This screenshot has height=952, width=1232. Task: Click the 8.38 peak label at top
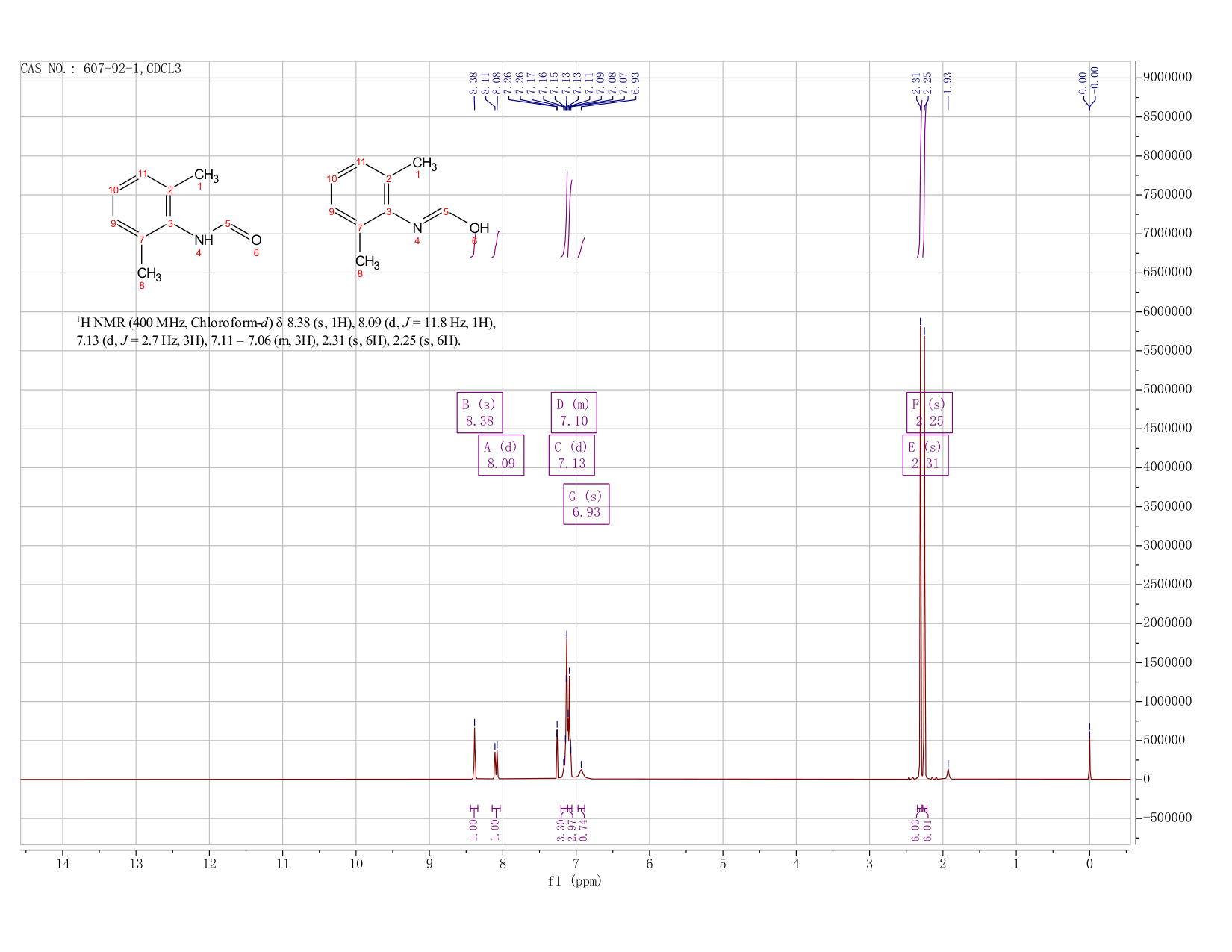click(x=473, y=83)
